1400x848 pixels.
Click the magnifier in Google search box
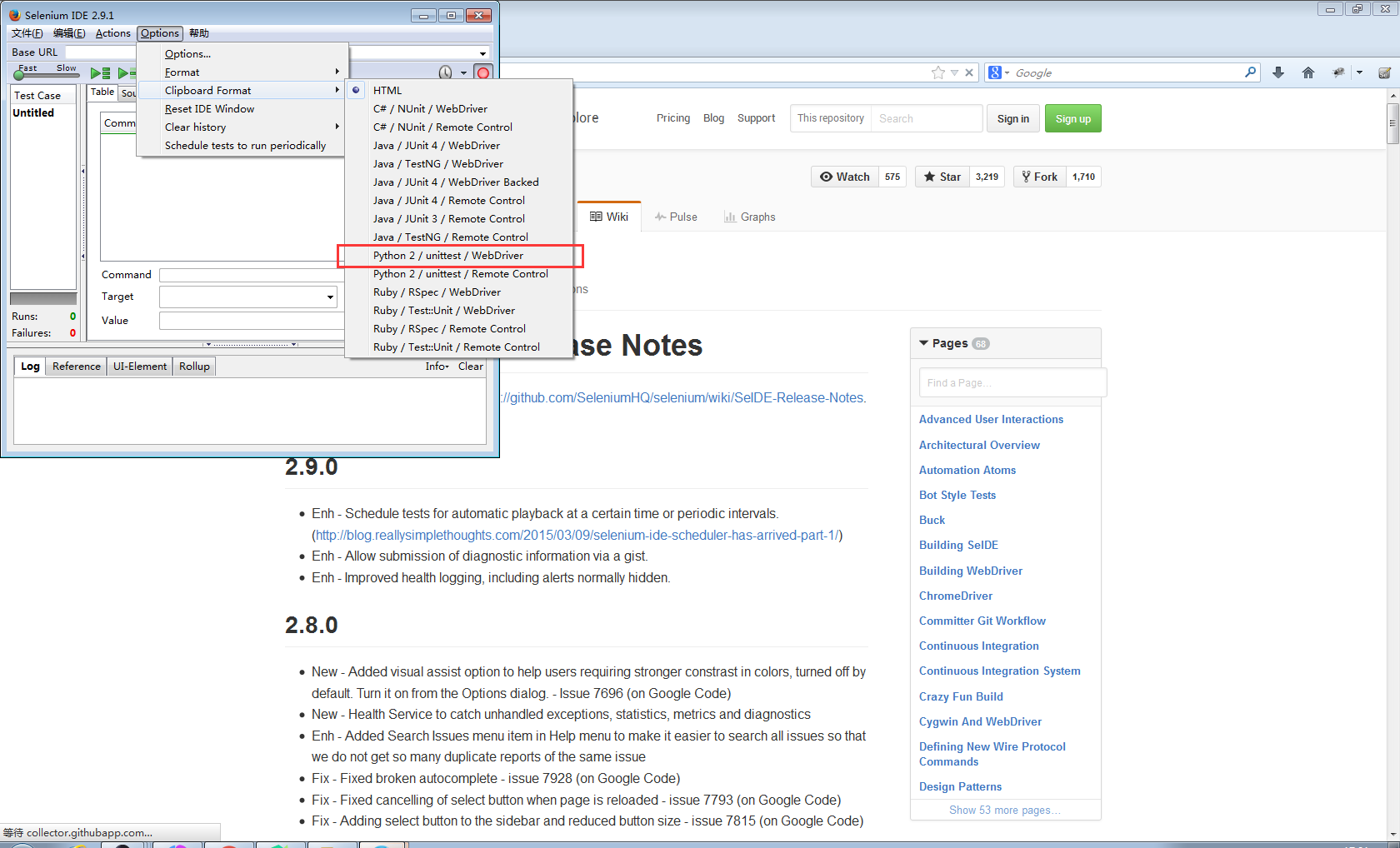point(1250,72)
